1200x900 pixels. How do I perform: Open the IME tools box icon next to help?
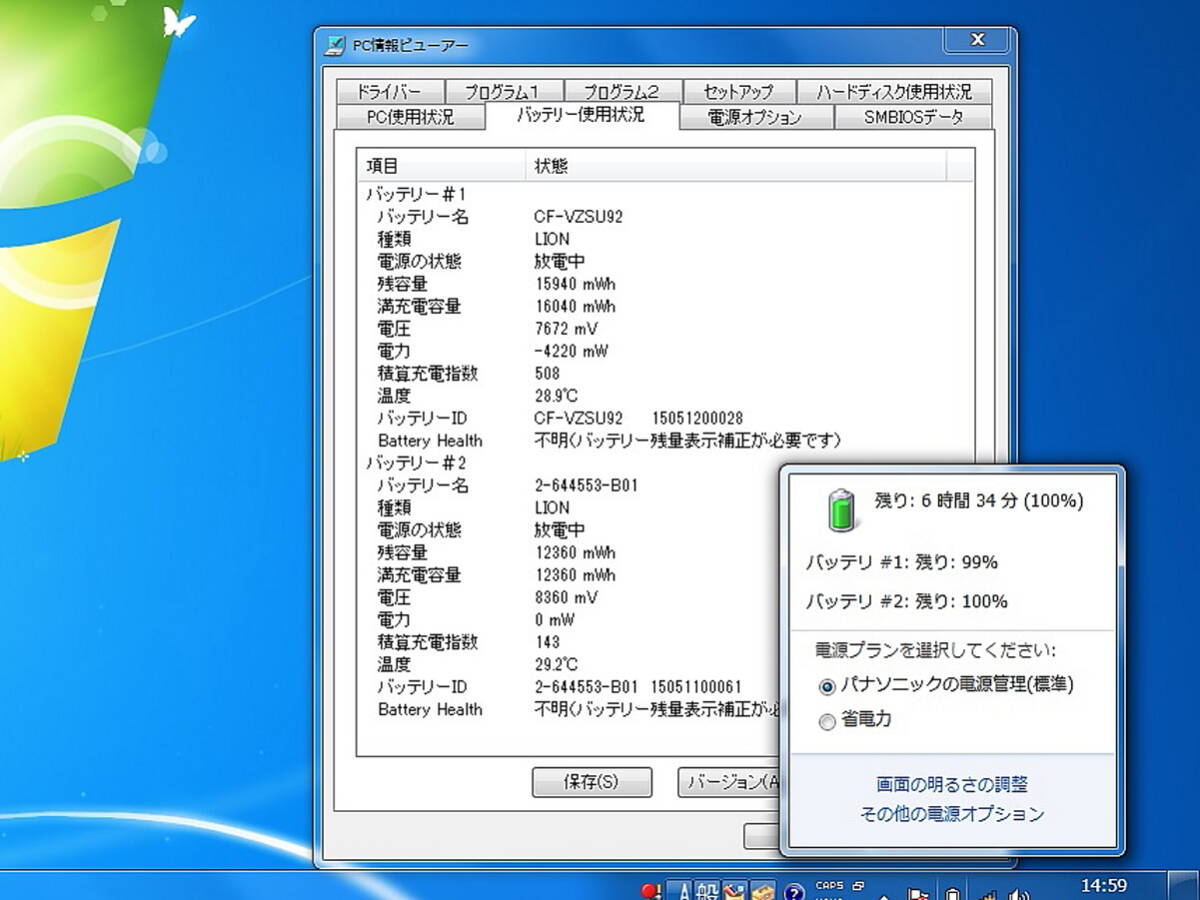(763, 890)
